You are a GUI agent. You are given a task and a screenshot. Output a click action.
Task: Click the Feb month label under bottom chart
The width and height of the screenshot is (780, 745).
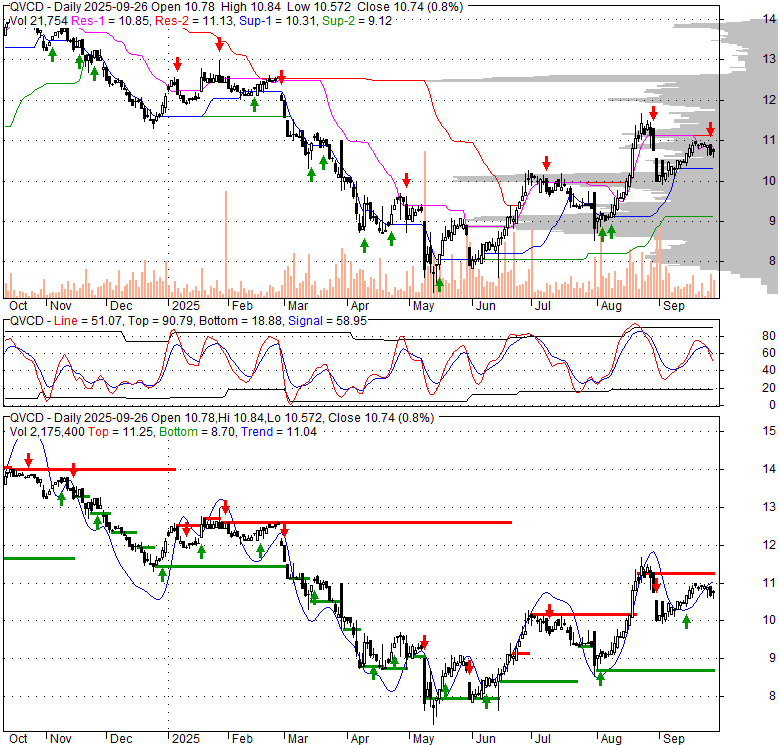tap(242, 739)
